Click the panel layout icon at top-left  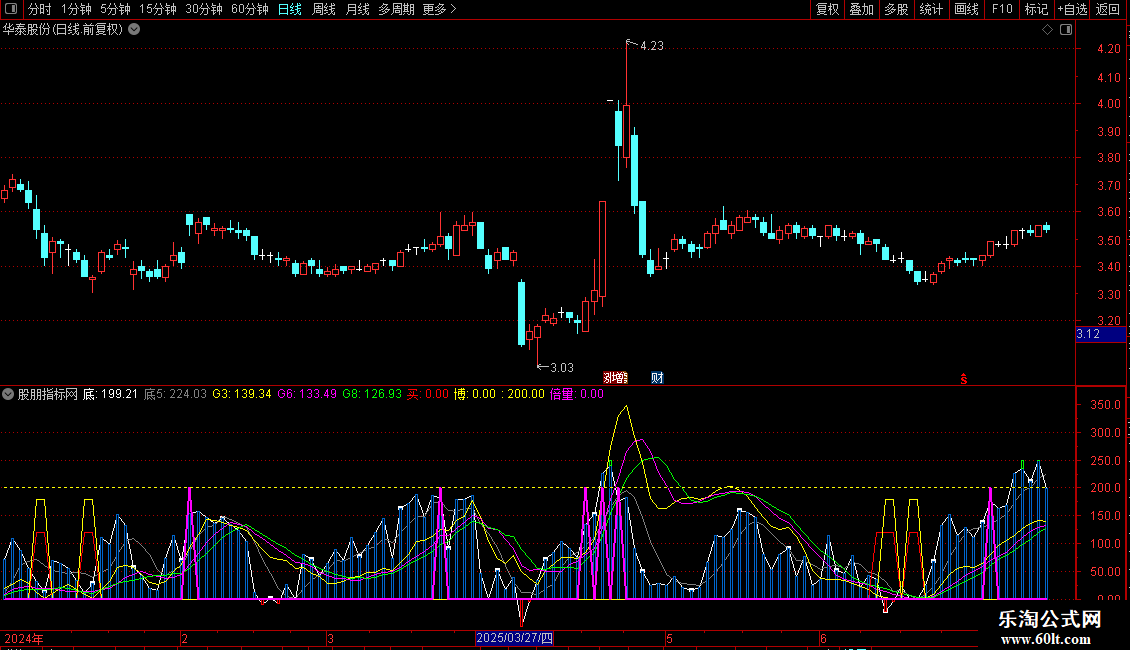(11, 10)
